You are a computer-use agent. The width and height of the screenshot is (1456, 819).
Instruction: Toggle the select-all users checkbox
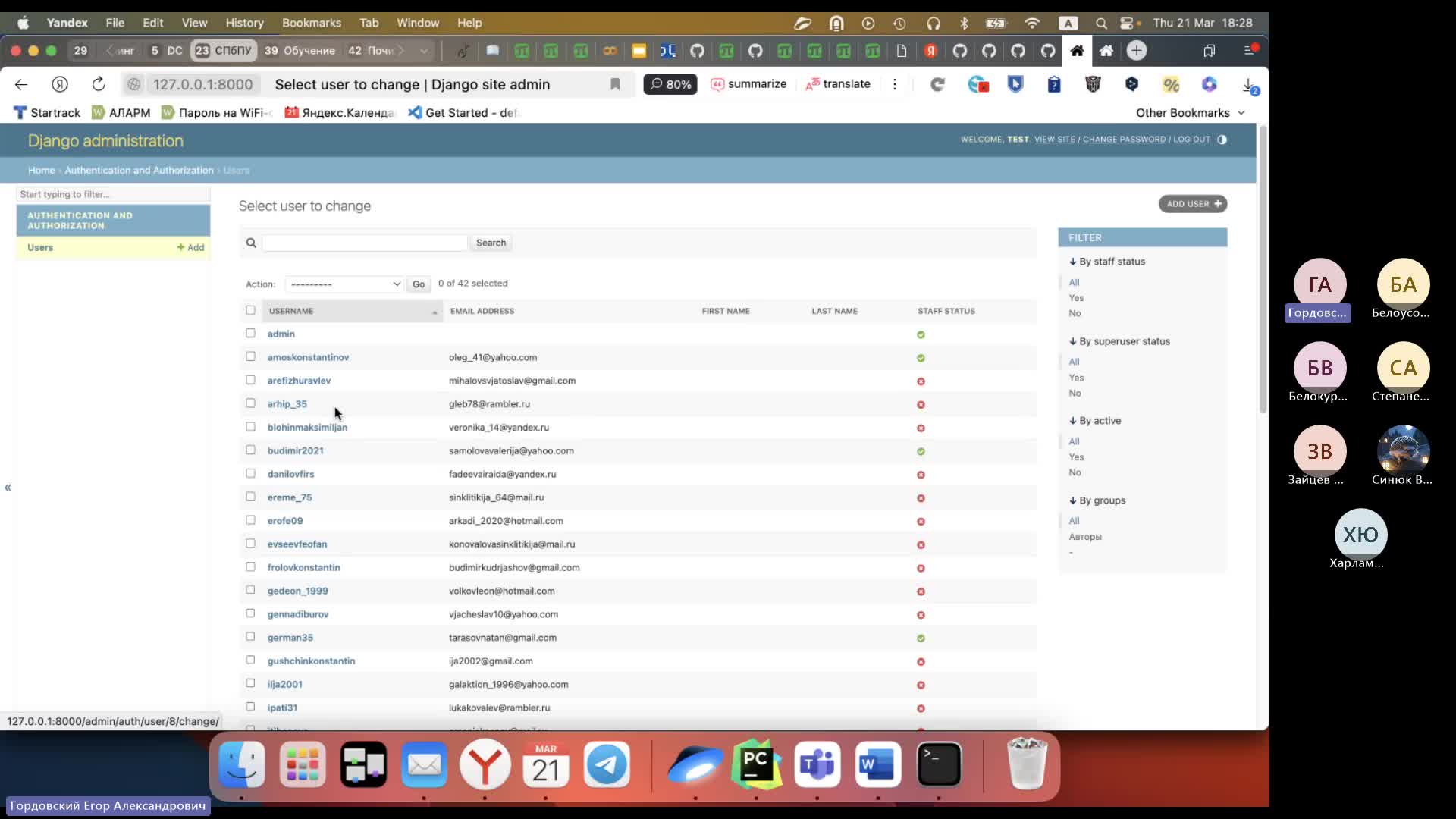[250, 310]
